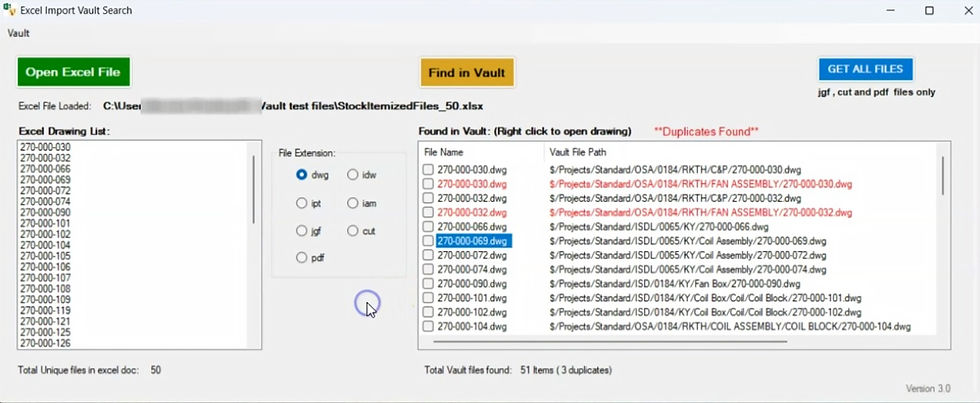Check the box for 270-000-072.dwg

point(428,255)
